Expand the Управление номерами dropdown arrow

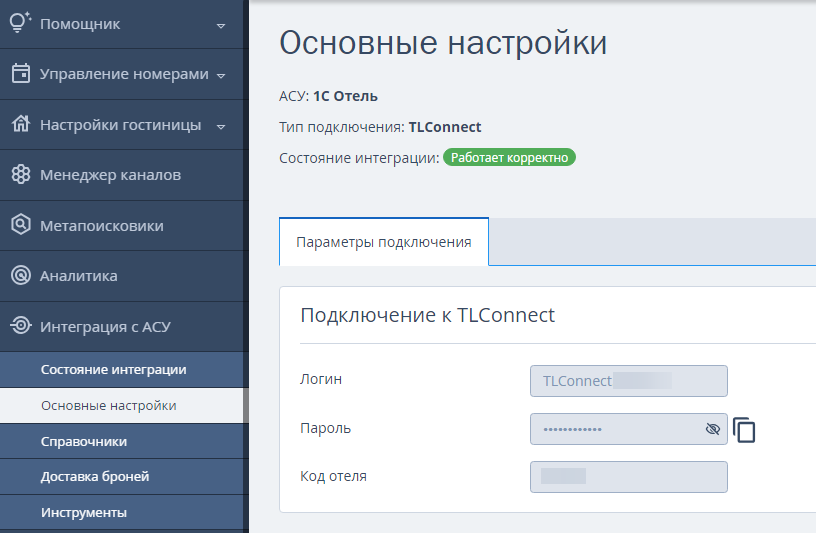221,75
